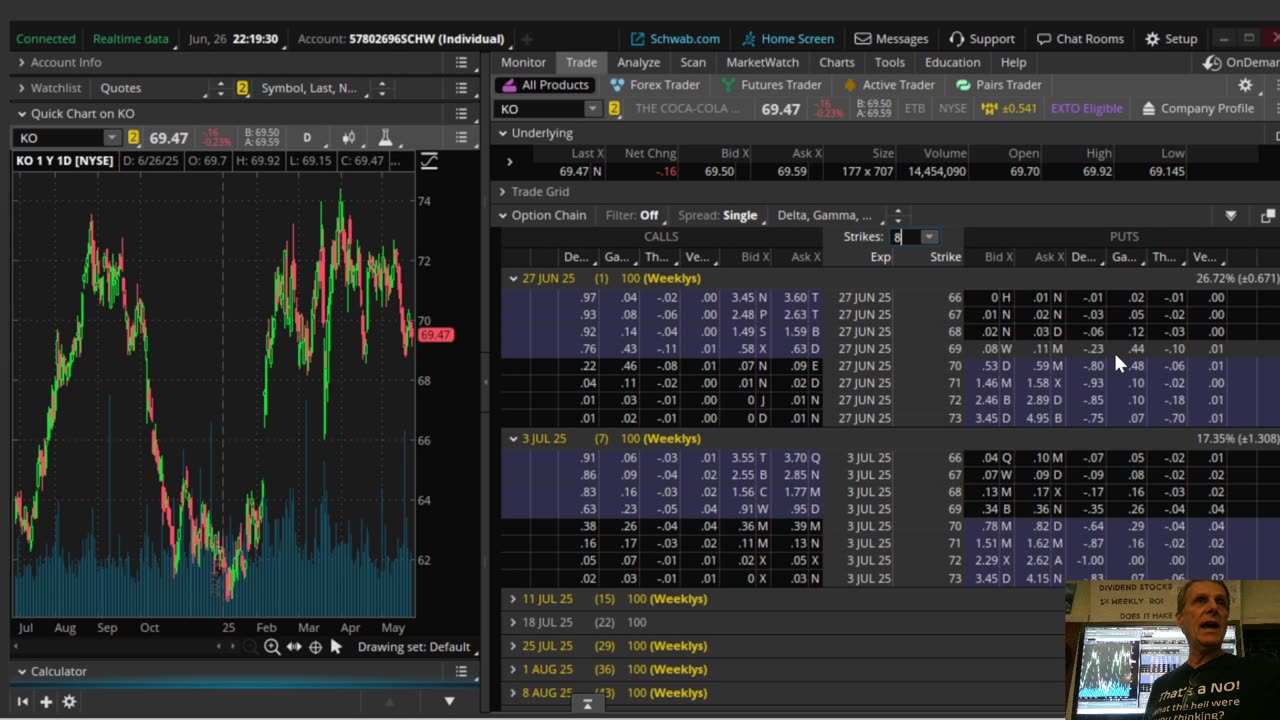Open the Schwab.com link
The image size is (1280, 720).
[674, 39]
